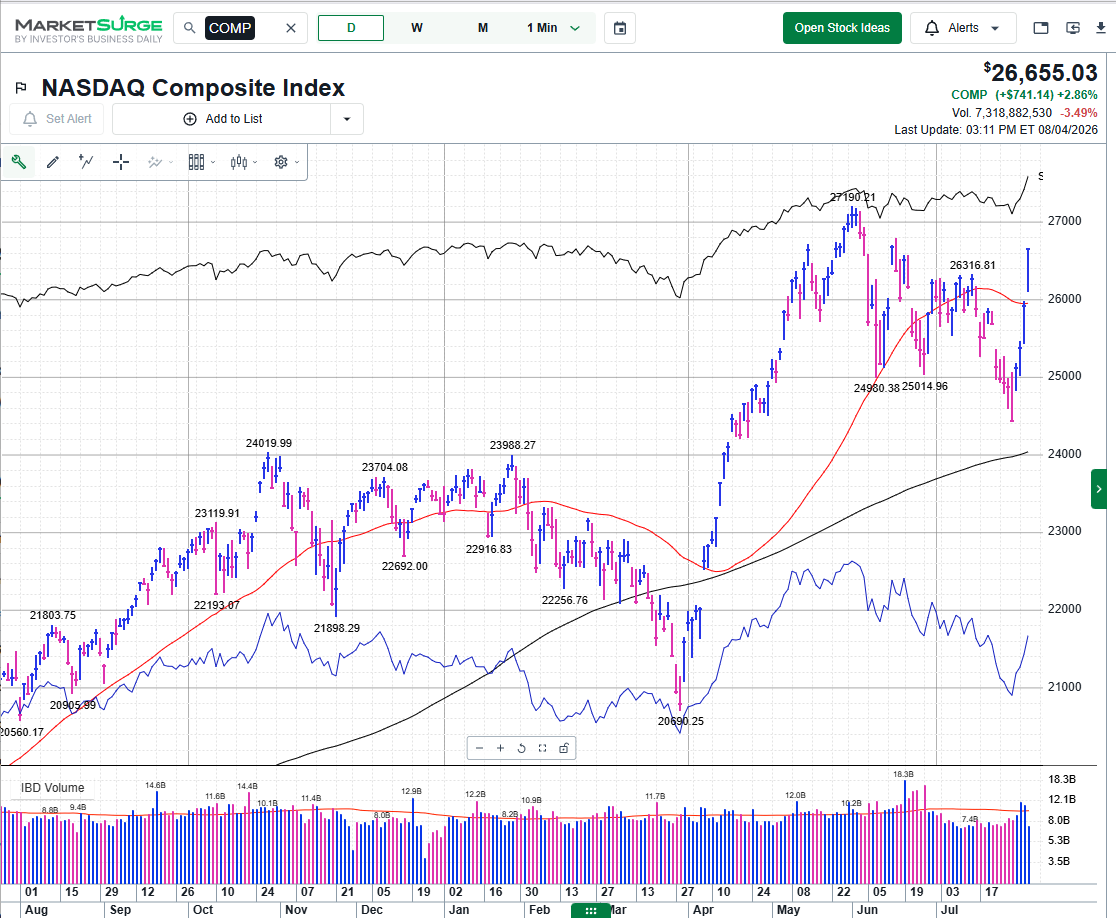Click the data columns layout icon
Viewport: 1116px width, 918px height.
click(x=196, y=162)
